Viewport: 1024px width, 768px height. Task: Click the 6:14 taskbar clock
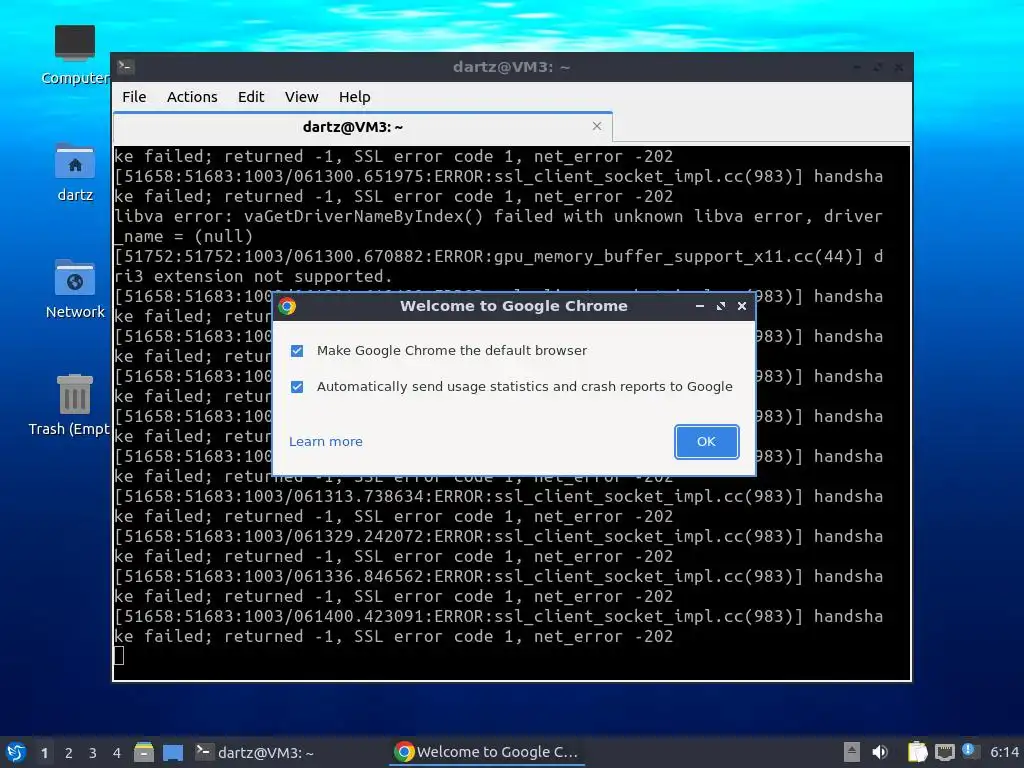(1004, 752)
